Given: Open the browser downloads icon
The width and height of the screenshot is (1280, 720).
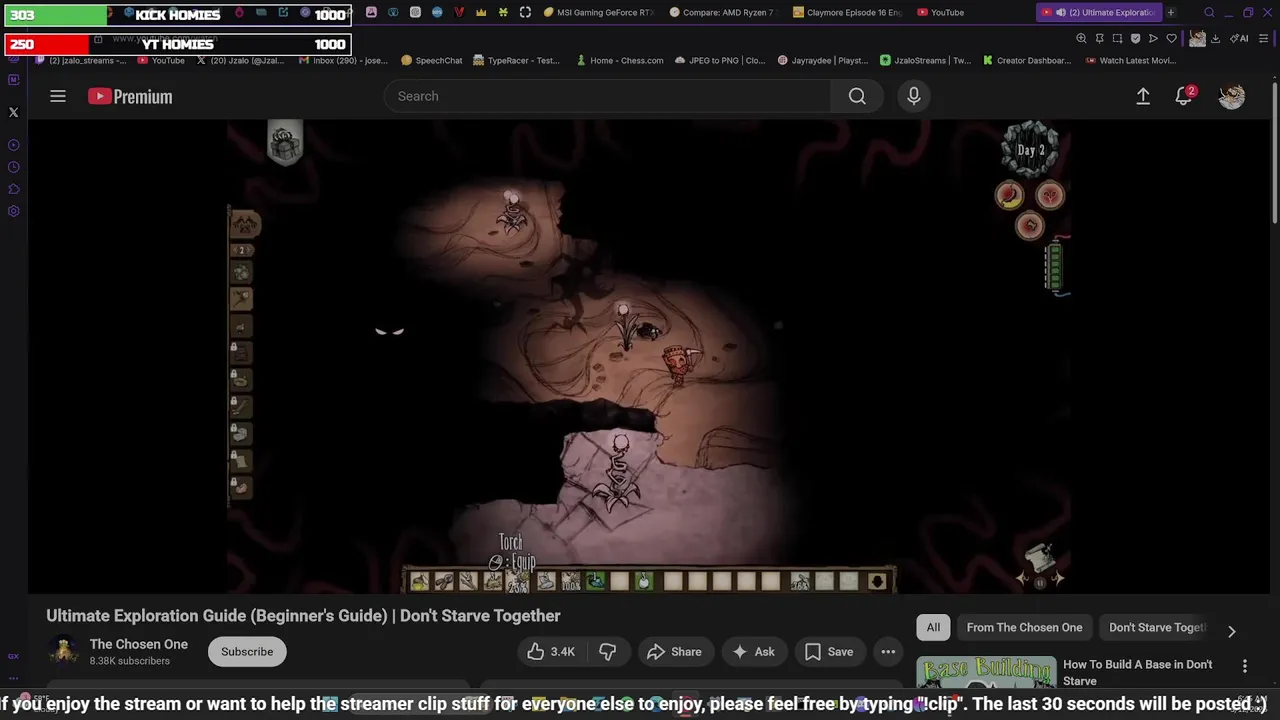Looking at the screenshot, I should pos(1215,39).
